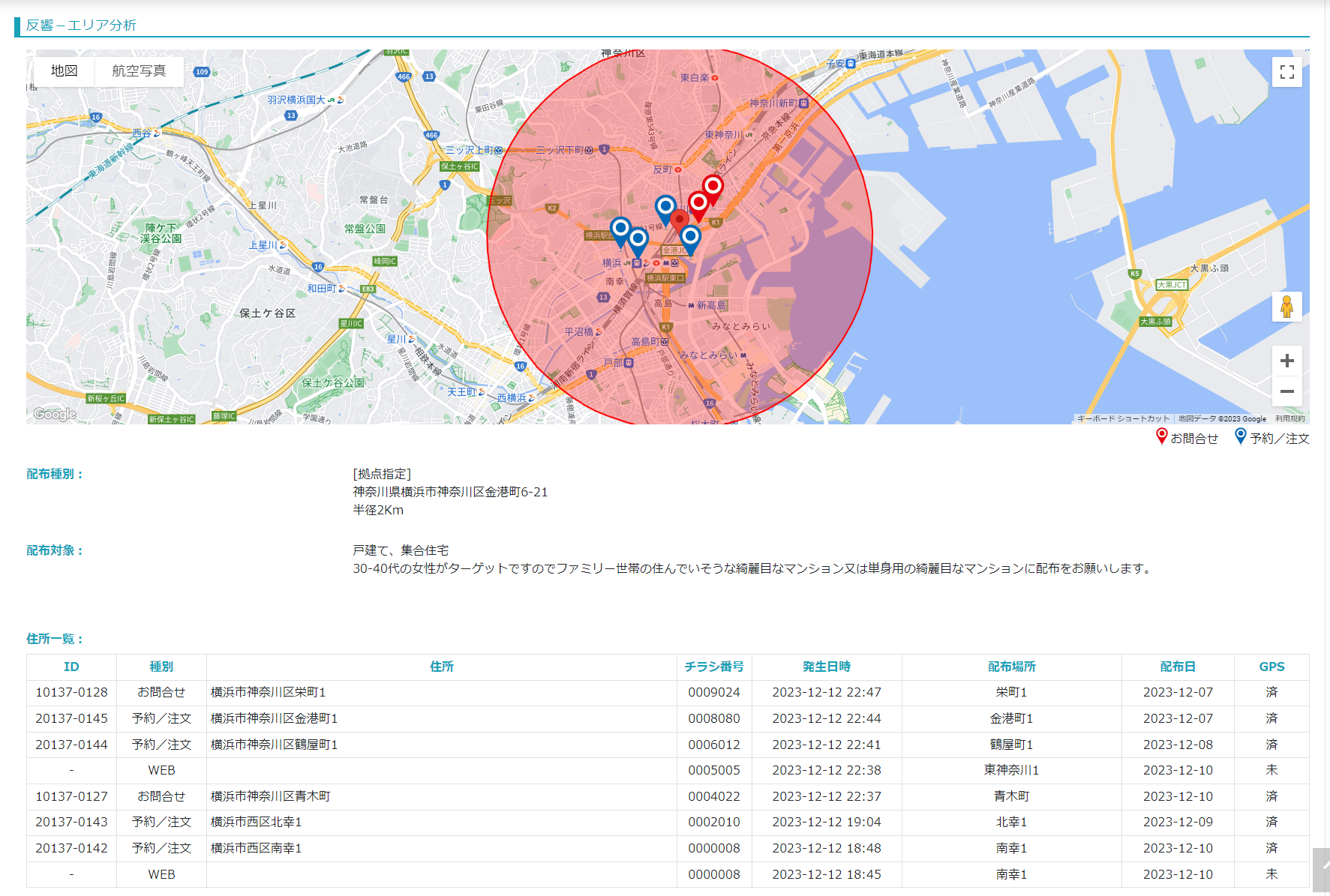Click the お問合せ legend label
The height and width of the screenshot is (896, 1330).
pyautogui.click(x=1194, y=439)
